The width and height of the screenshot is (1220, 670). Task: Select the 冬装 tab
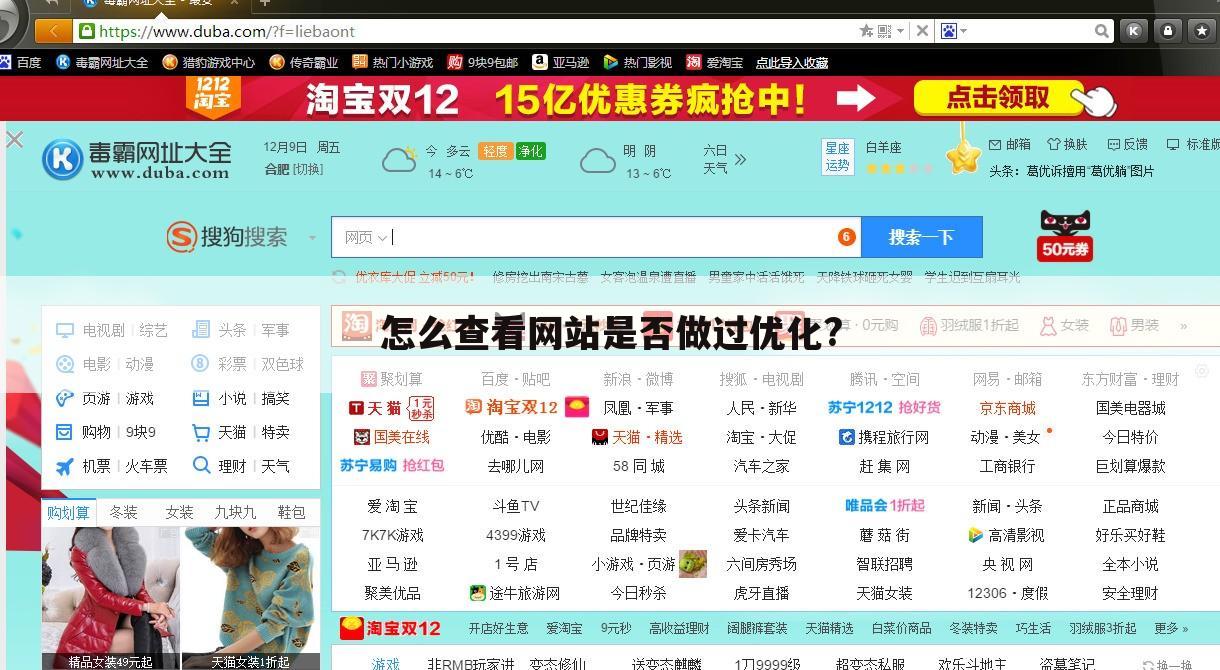pos(124,512)
